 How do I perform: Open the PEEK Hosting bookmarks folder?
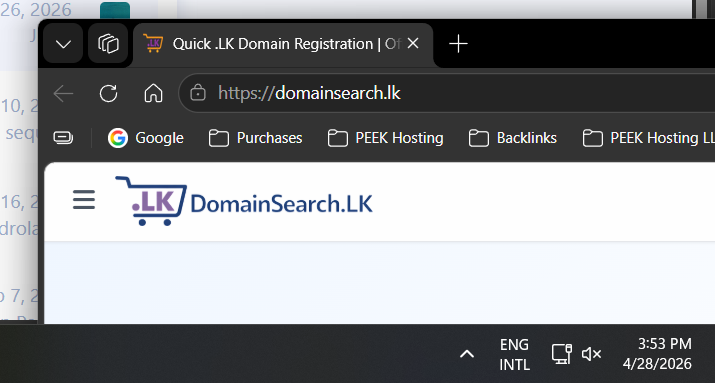click(386, 138)
